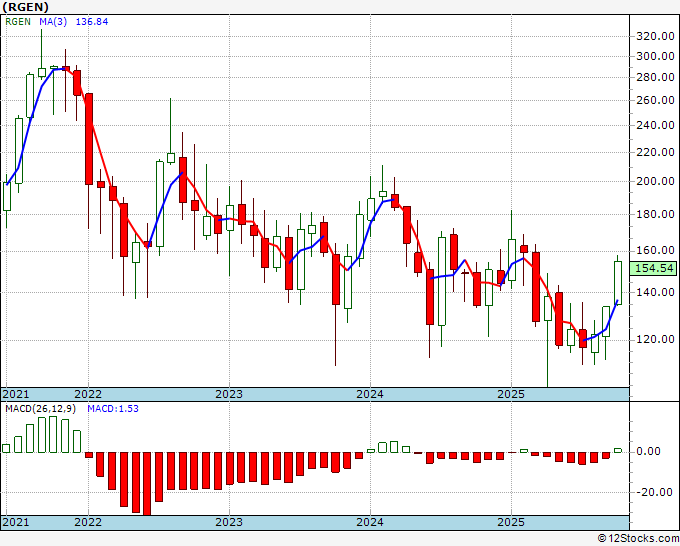Click the MACD(26,12,9) indicator label

point(40,409)
